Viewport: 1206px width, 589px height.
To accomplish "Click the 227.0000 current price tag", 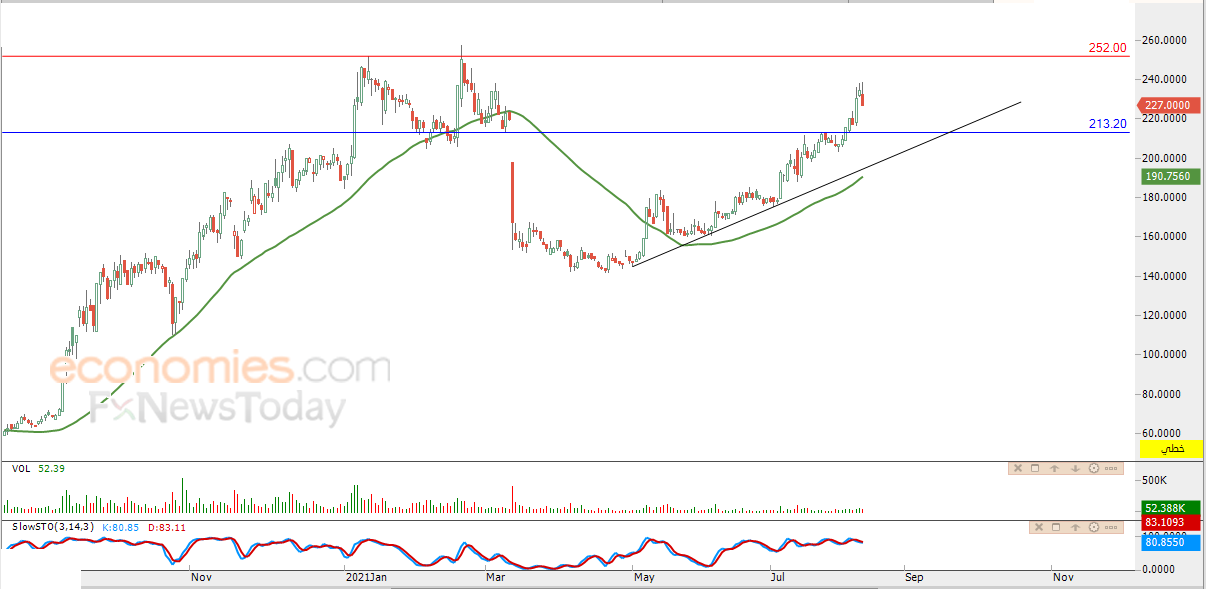I will tap(1168, 105).
